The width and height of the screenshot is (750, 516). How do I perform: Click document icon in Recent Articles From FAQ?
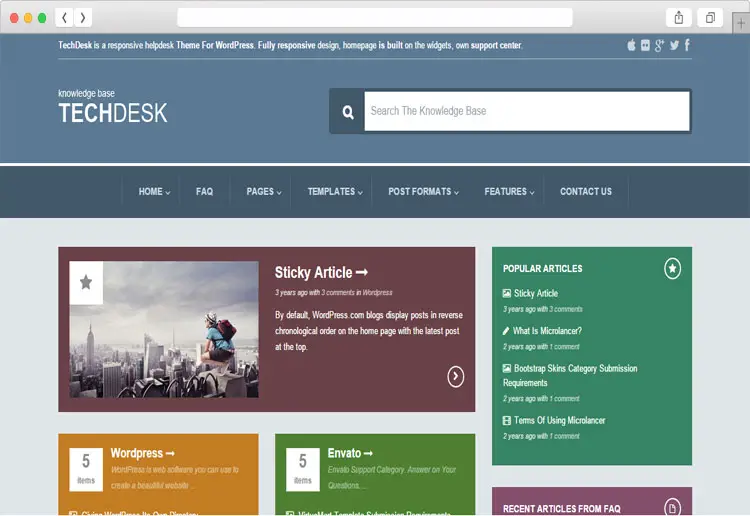tap(672, 507)
